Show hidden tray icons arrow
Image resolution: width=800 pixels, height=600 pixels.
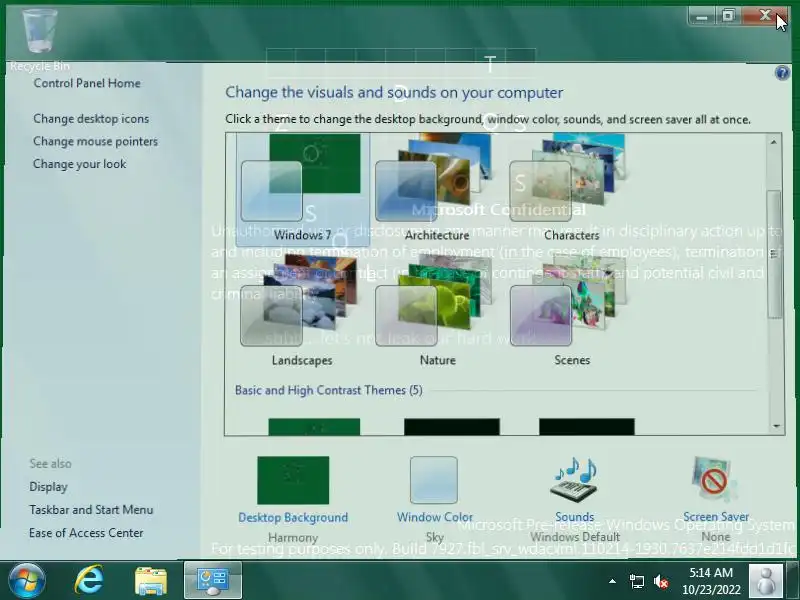[612, 581]
